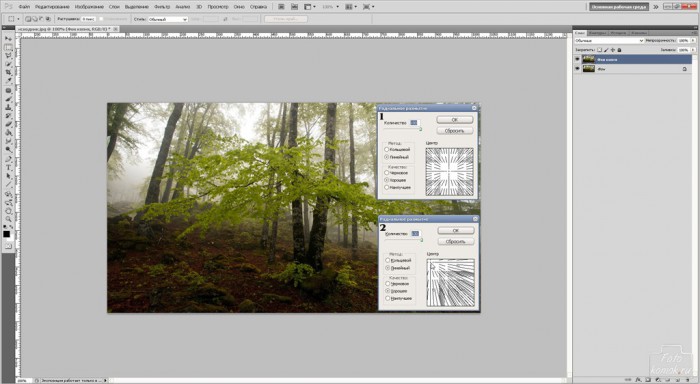Open the layer blend mode dropdown
The width and height of the screenshot is (700, 384).
point(609,41)
